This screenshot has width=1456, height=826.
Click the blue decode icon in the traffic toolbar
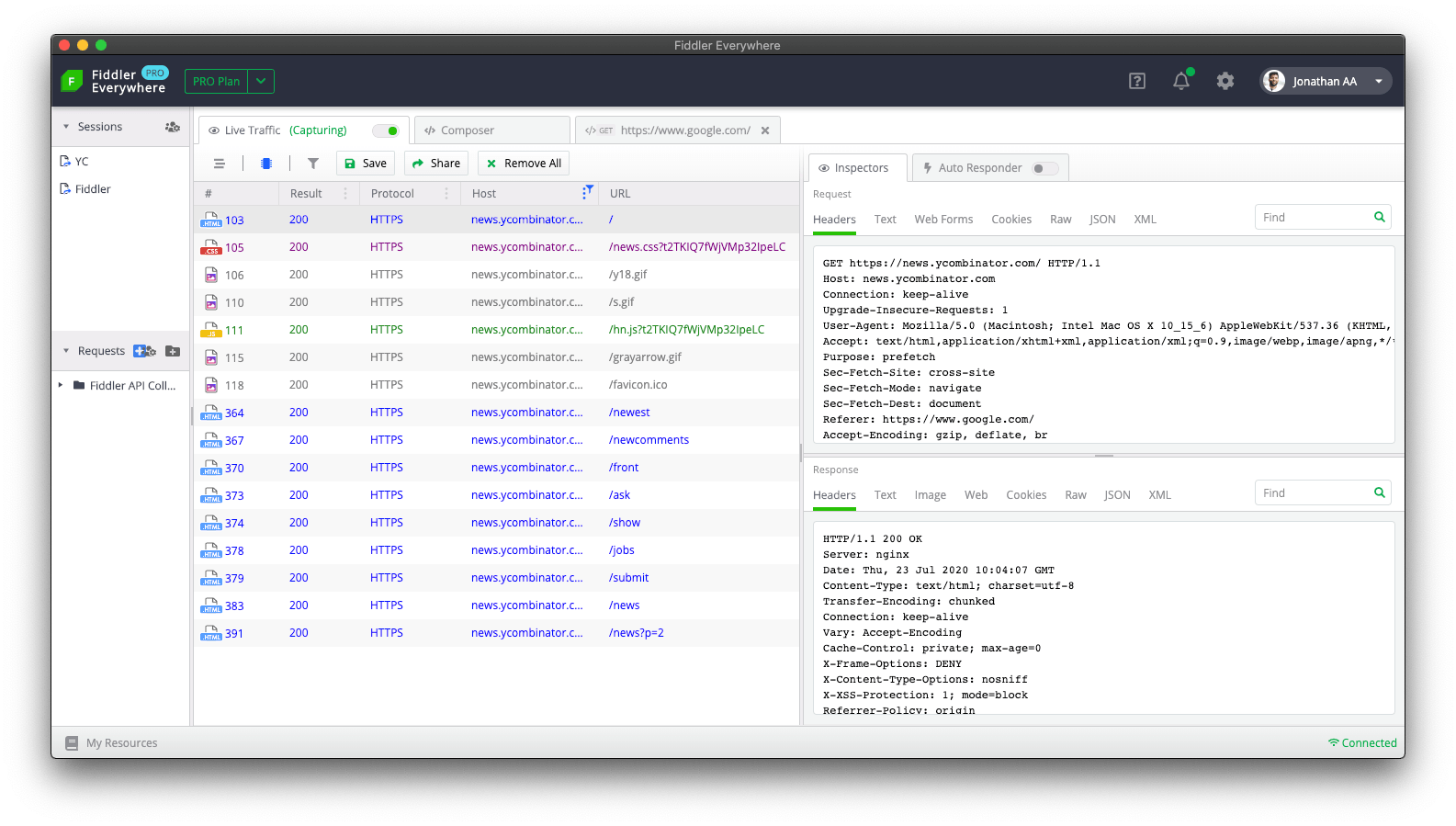coord(266,164)
